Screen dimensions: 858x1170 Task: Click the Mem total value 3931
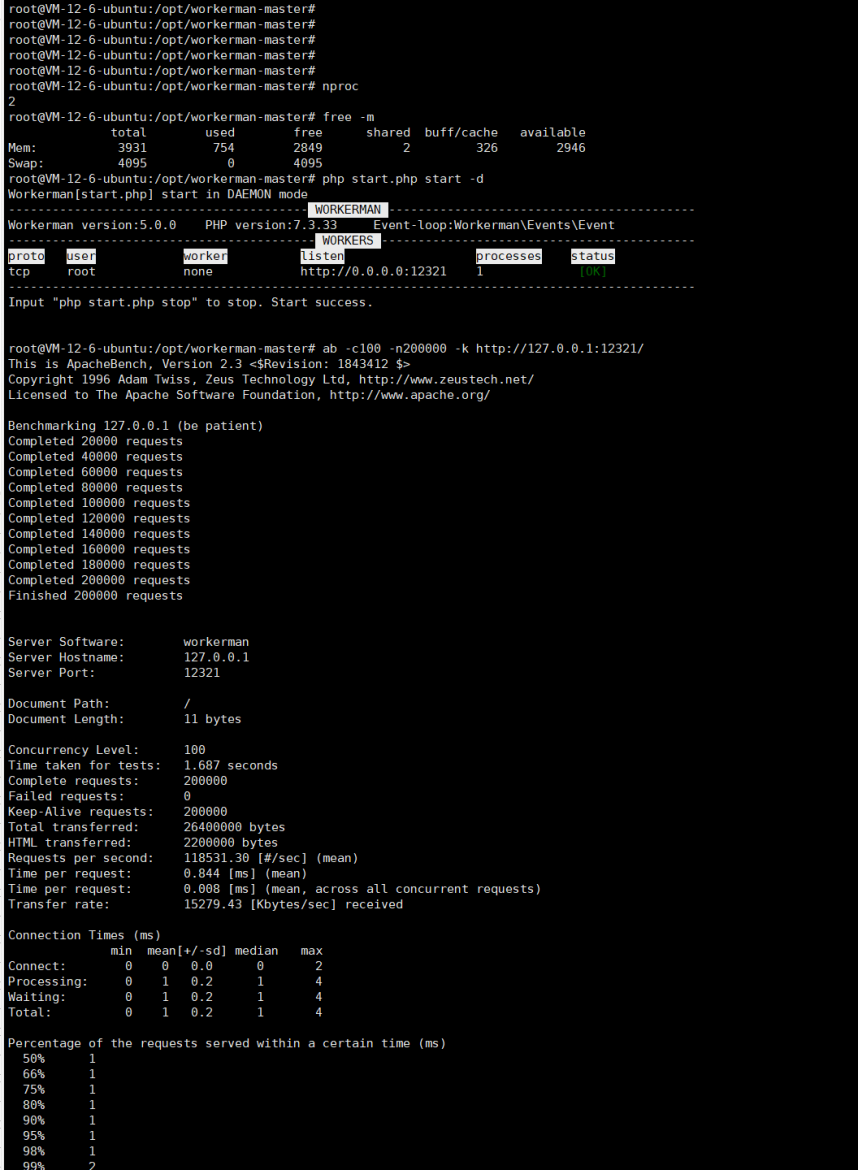tap(132, 148)
